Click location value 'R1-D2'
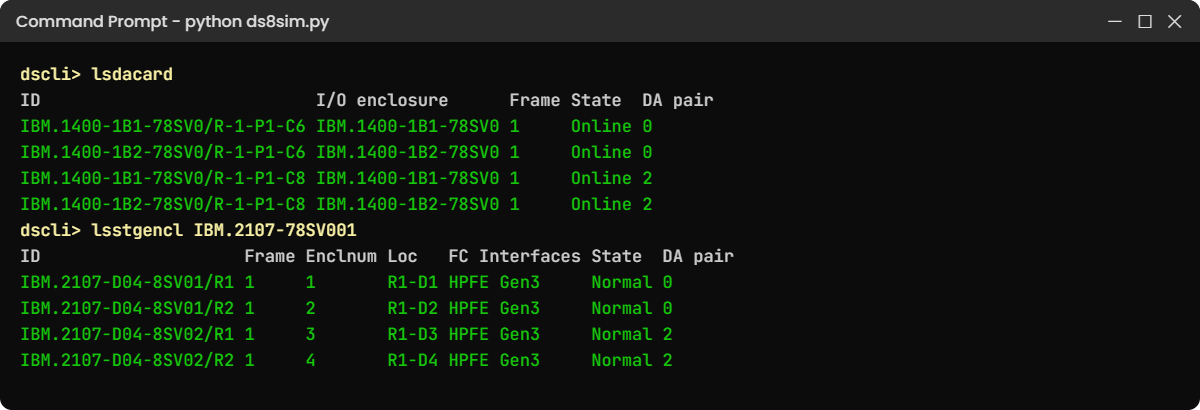 point(413,308)
